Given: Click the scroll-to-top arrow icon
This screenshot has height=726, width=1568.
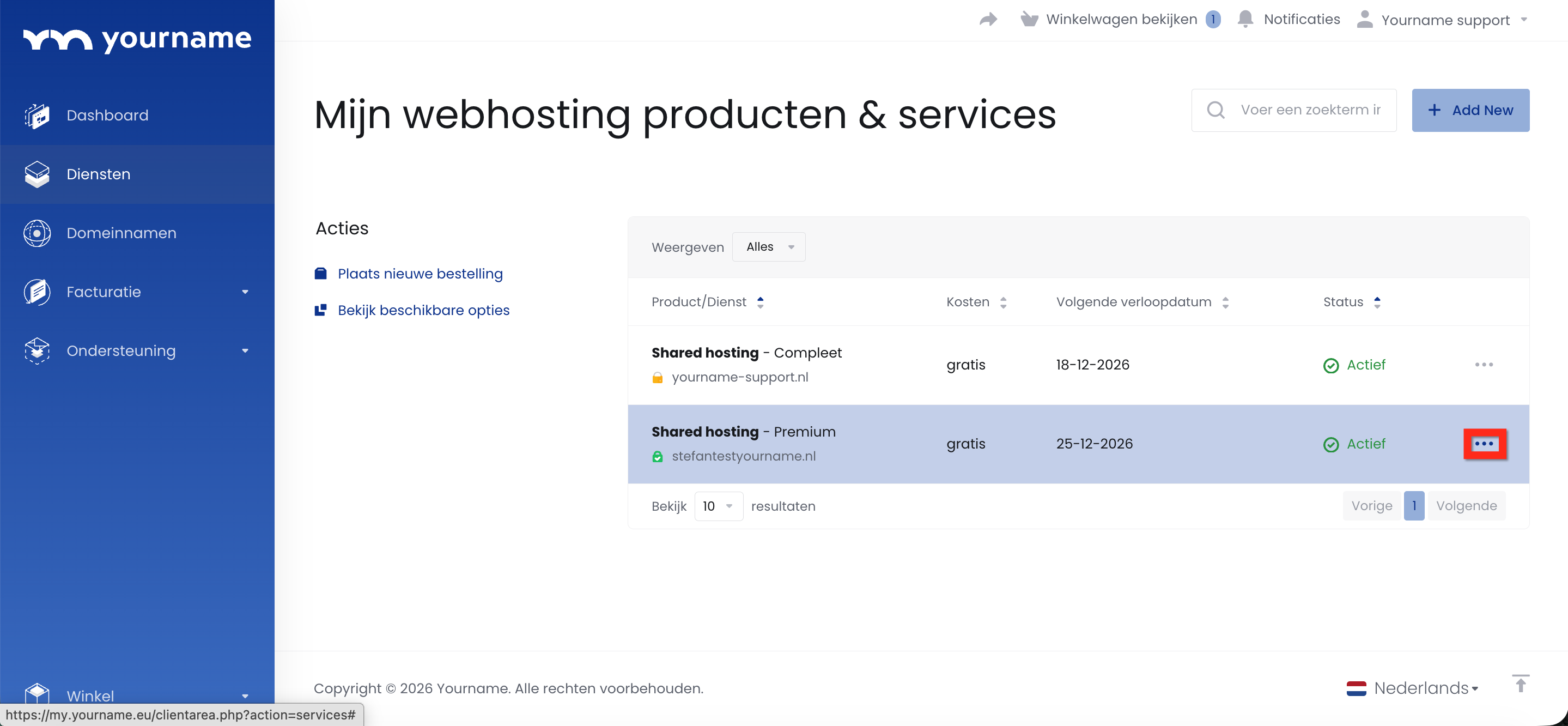Looking at the screenshot, I should [1520, 684].
